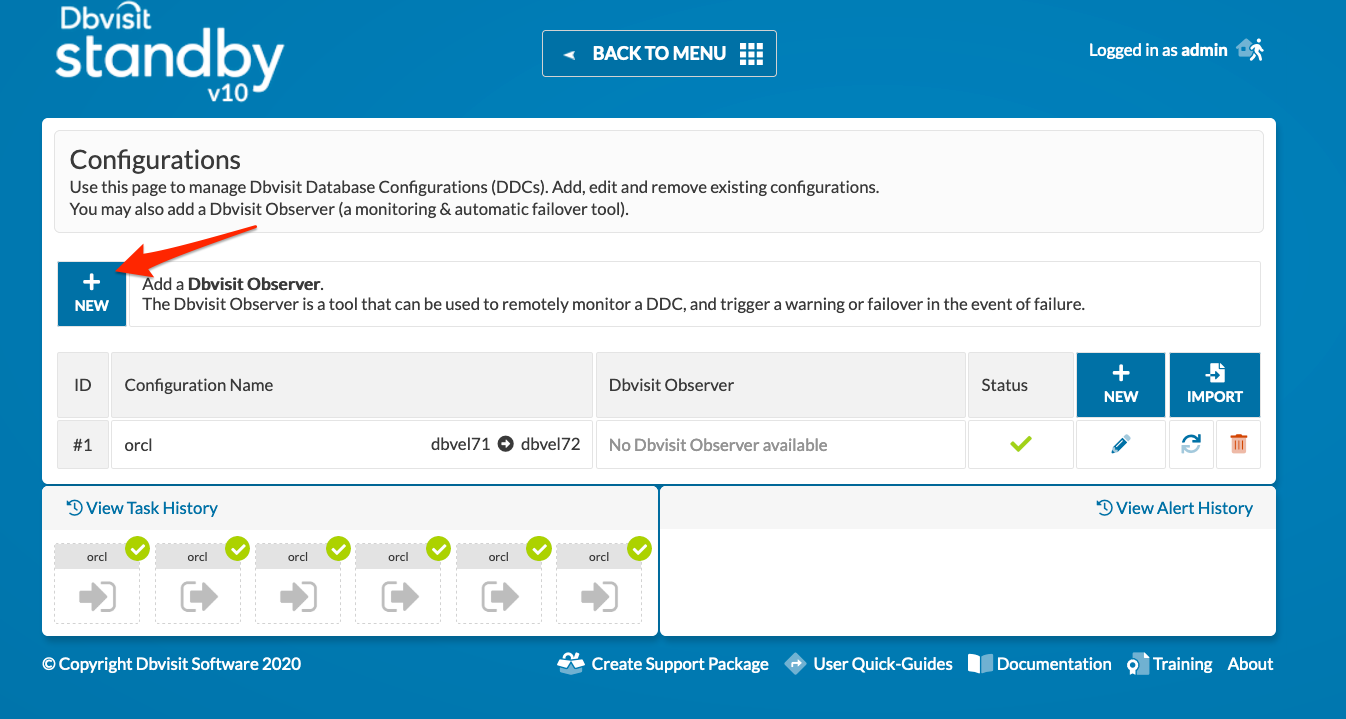Click the About link
This screenshot has height=719, width=1346.
(x=1250, y=664)
